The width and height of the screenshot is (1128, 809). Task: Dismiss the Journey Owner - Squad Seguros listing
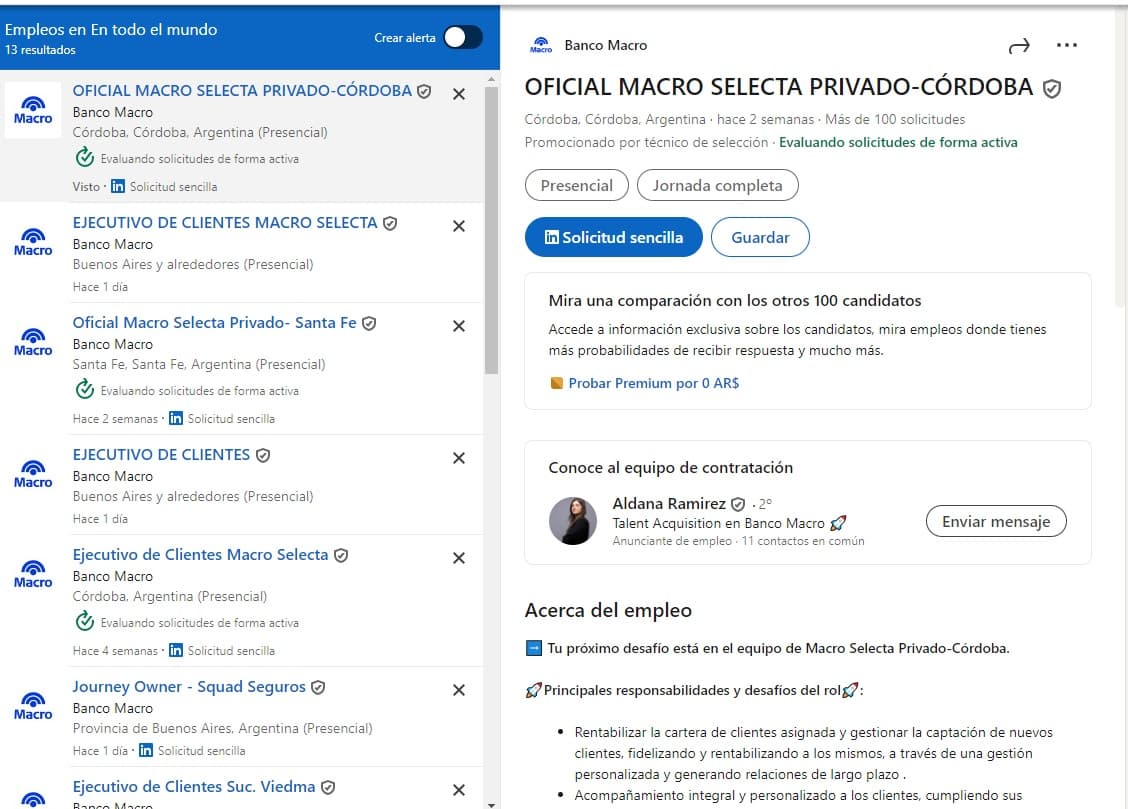pyautogui.click(x=459, y=690)
